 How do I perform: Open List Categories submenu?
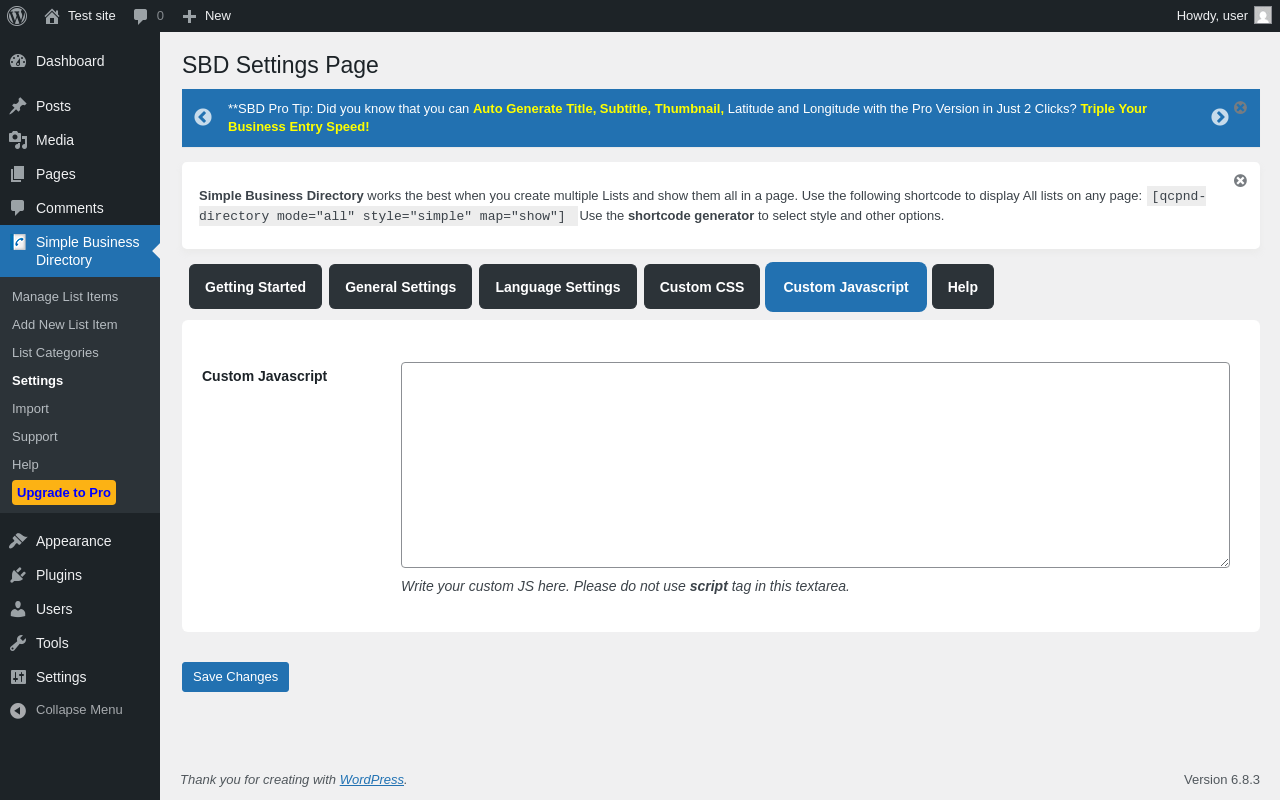[x=55, y=352]
